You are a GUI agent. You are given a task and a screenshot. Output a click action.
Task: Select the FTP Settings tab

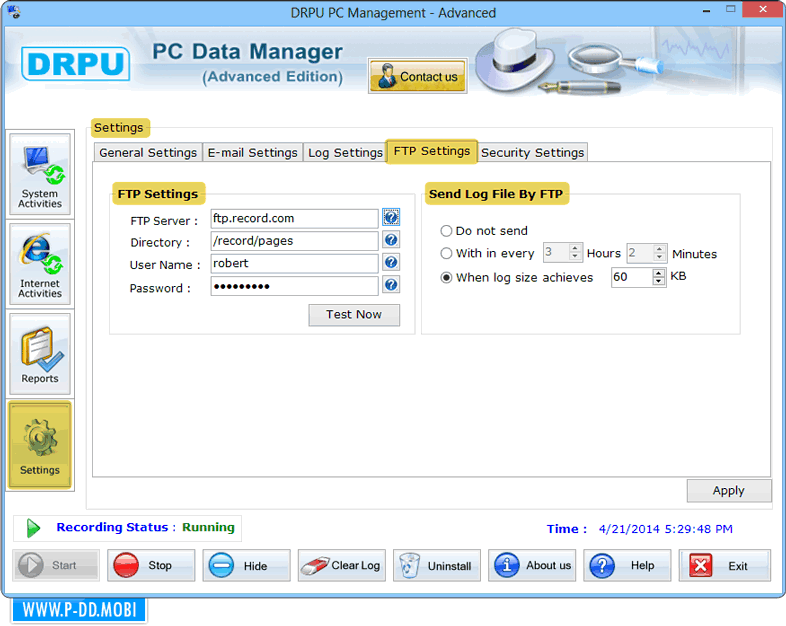click(432, 151)
